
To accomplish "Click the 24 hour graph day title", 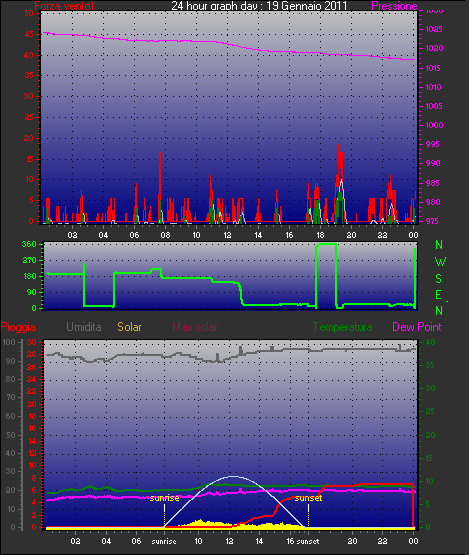I will tap(259, 6).
